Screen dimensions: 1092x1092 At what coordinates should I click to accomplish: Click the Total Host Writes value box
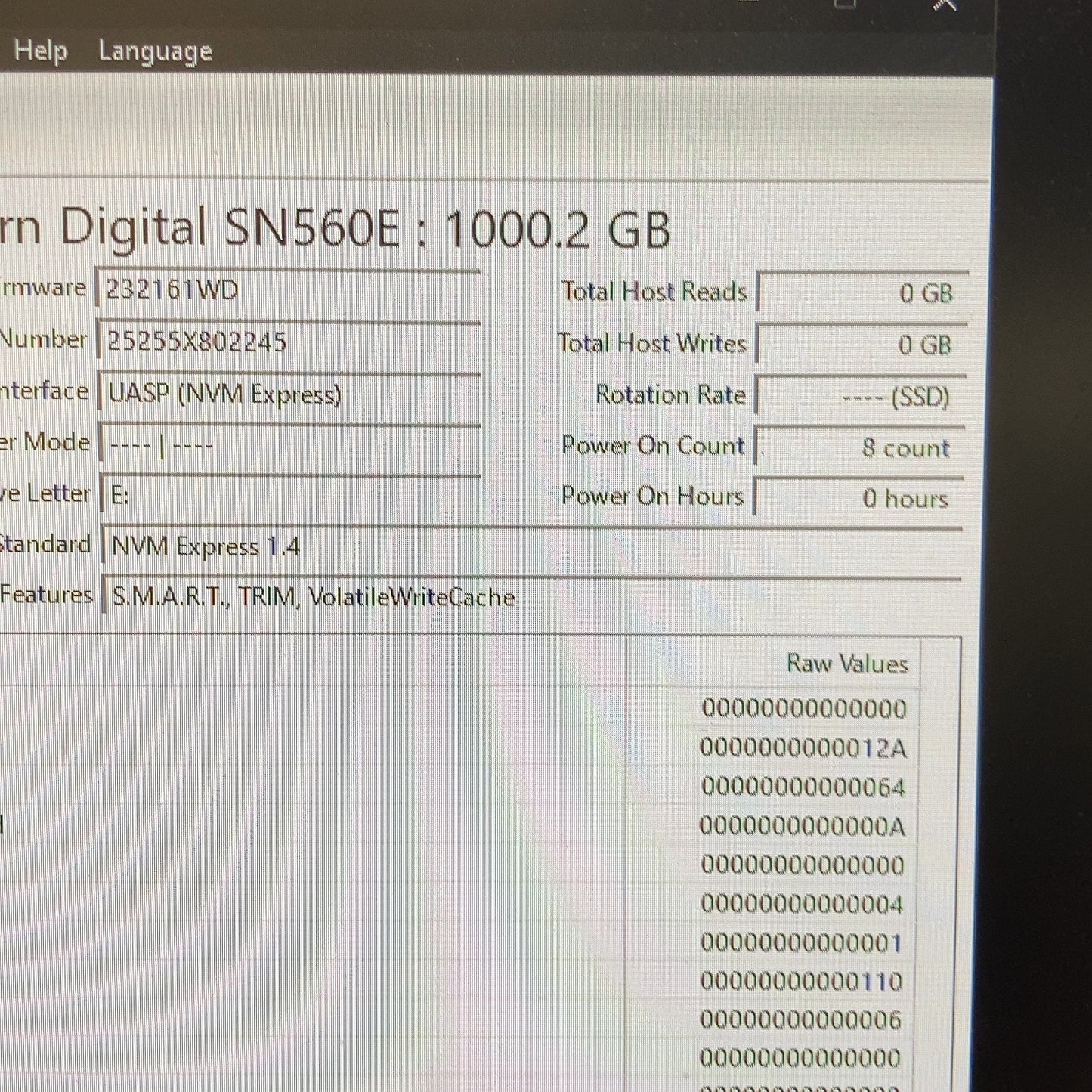[862, 345]
